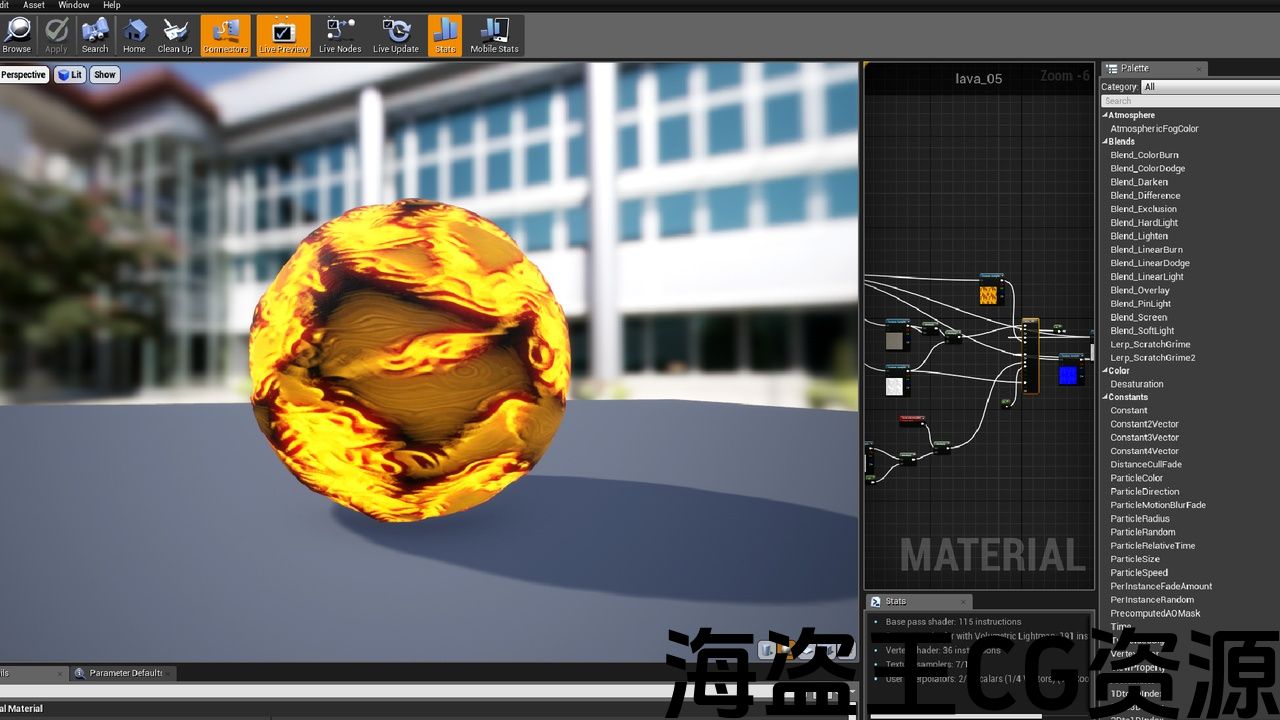Switch to the Parameter Defaults tab
Screen dimensions: 1280x720
(x=125, y=673)
